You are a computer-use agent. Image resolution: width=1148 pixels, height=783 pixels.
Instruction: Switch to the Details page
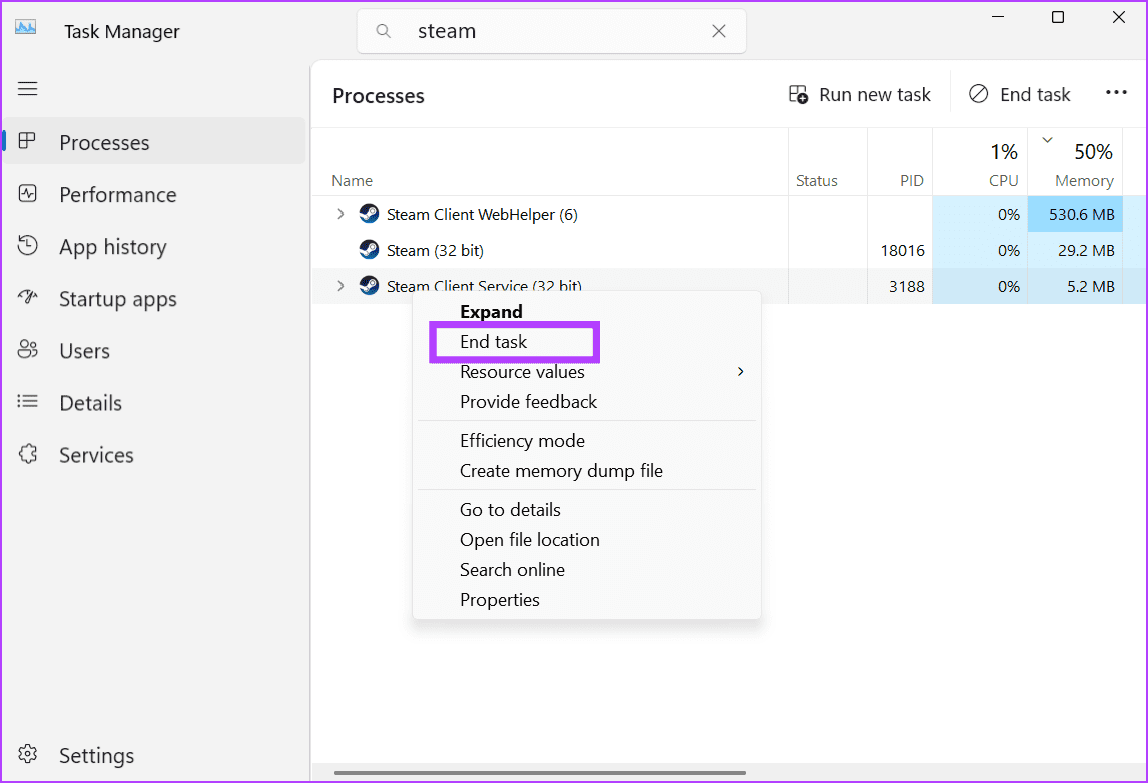click(90, 403)
